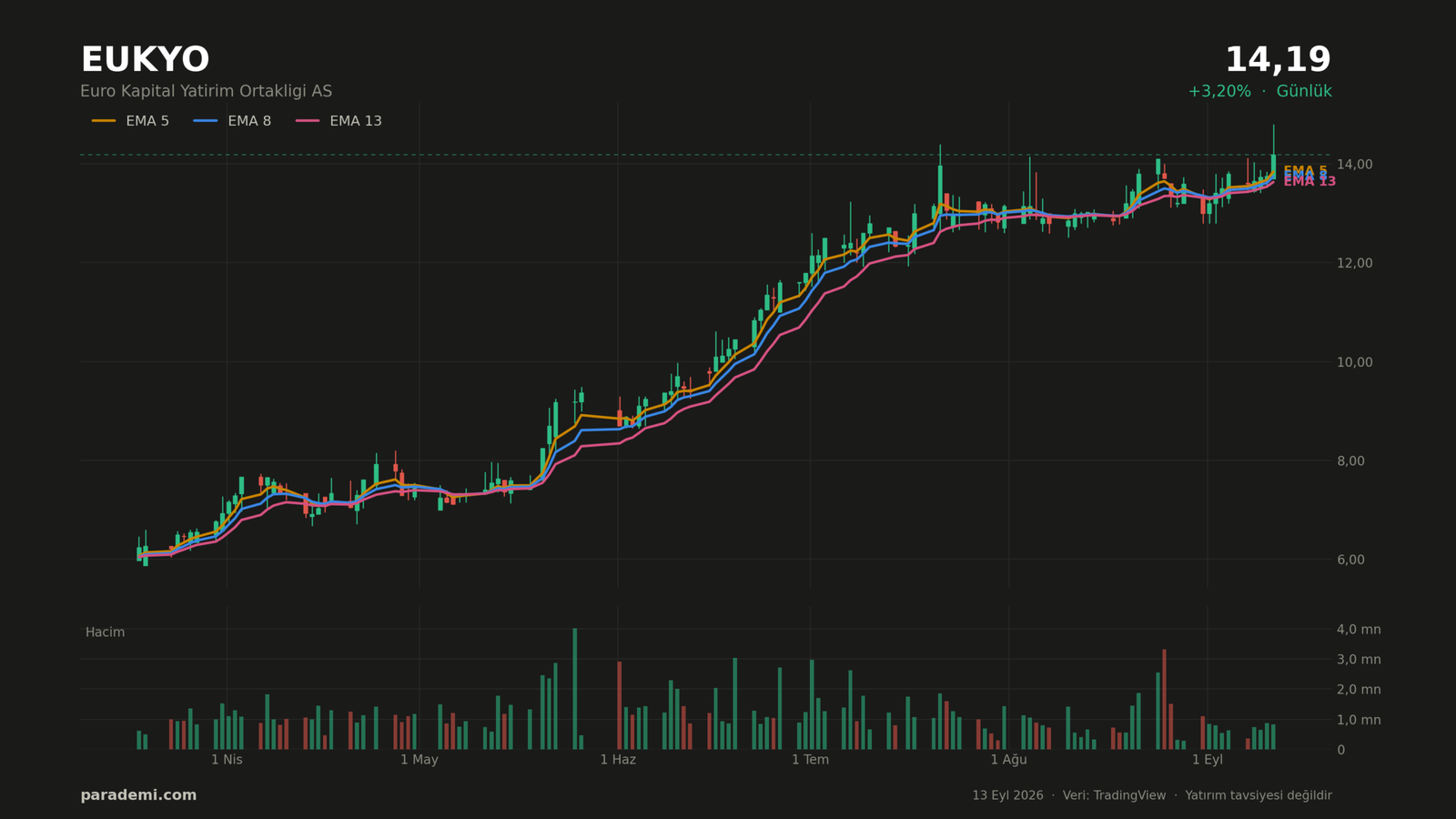Image resolution: width=1456 pixels, height=819 pixels.
Task: Click the 1 Eyl date axis label
Action: tap(1208, 760)
